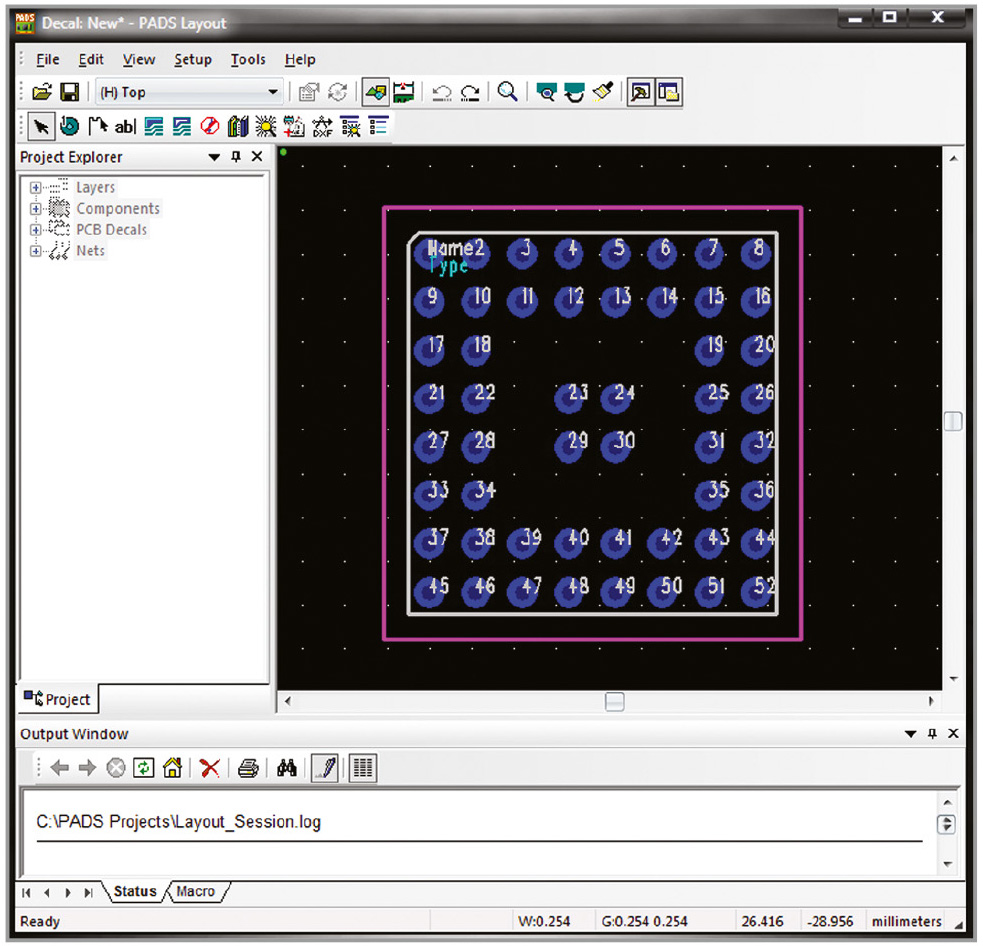Click the 'abl' text tool icon
Viewport: 983px width, 946px height.
click(125, 126)
